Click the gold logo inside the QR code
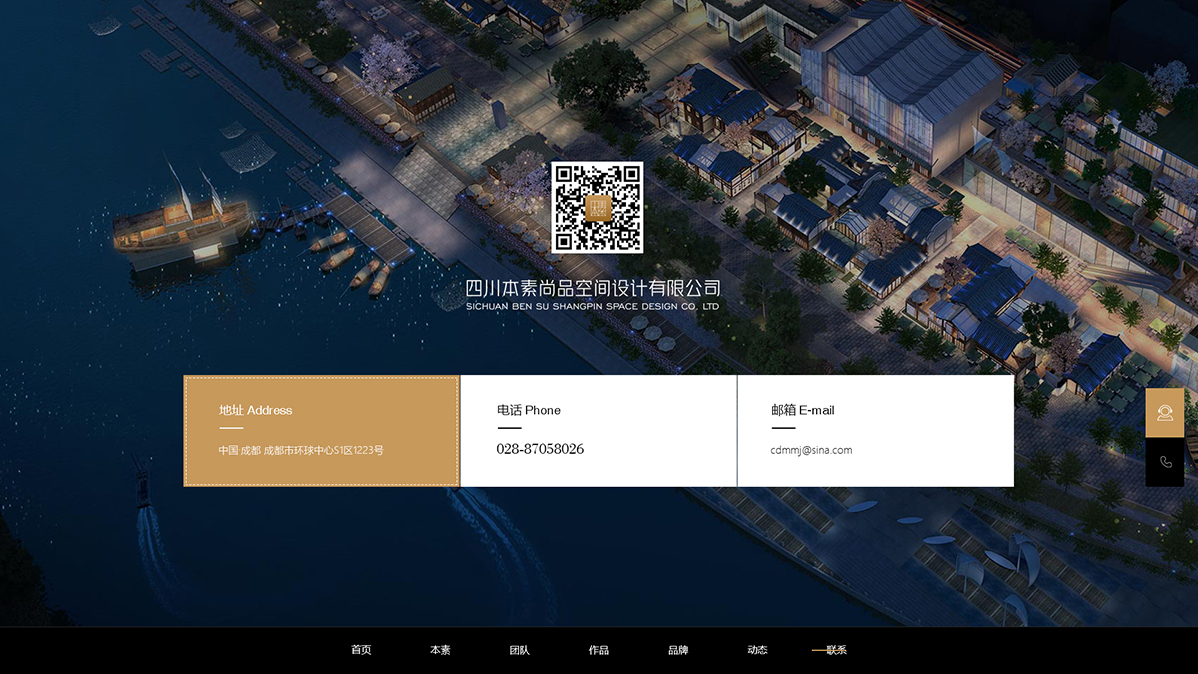The image size is (1198, 674). click(x=597, y=208)
